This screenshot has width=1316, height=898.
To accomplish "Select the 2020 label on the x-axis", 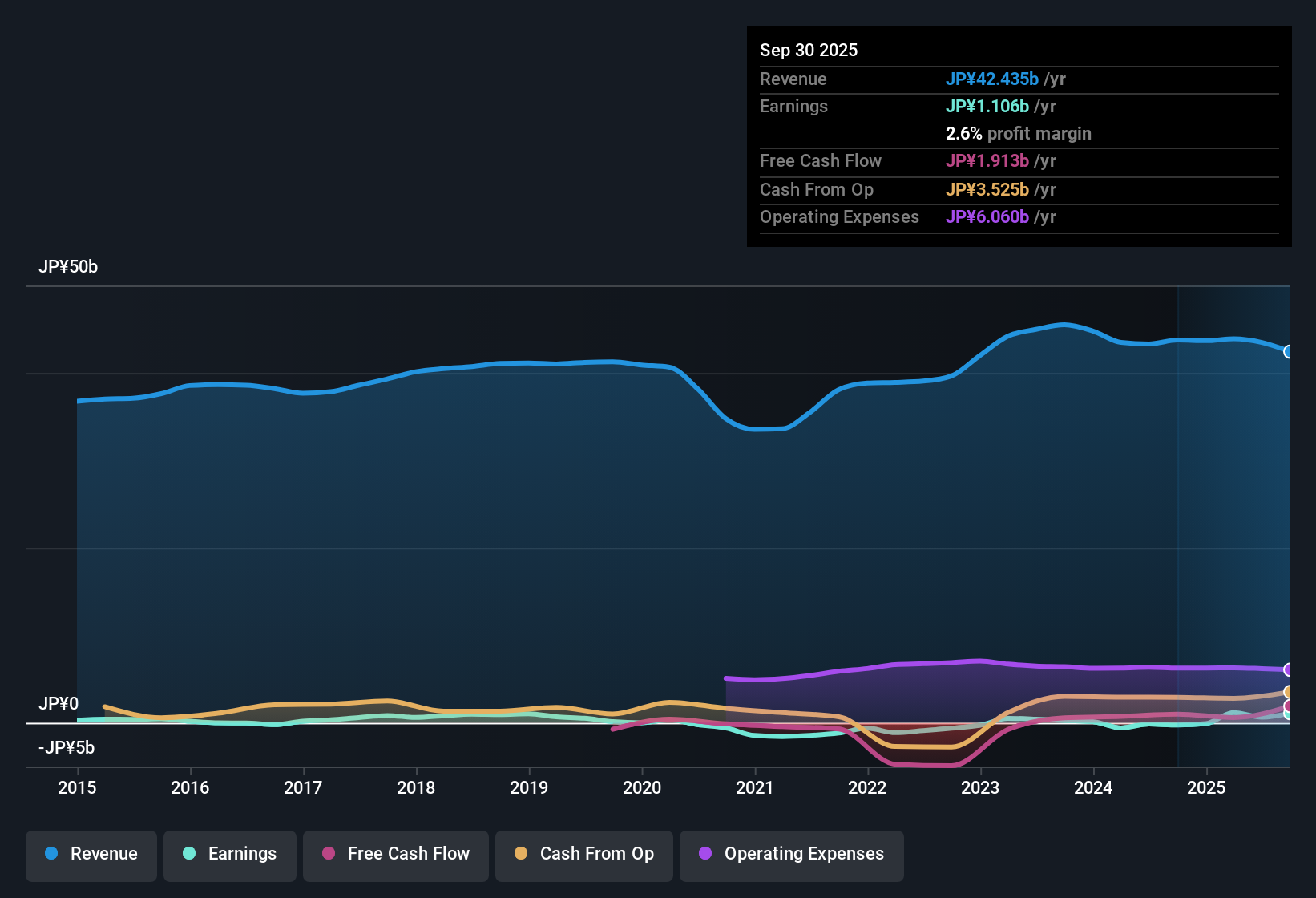I will click(642, 788).
